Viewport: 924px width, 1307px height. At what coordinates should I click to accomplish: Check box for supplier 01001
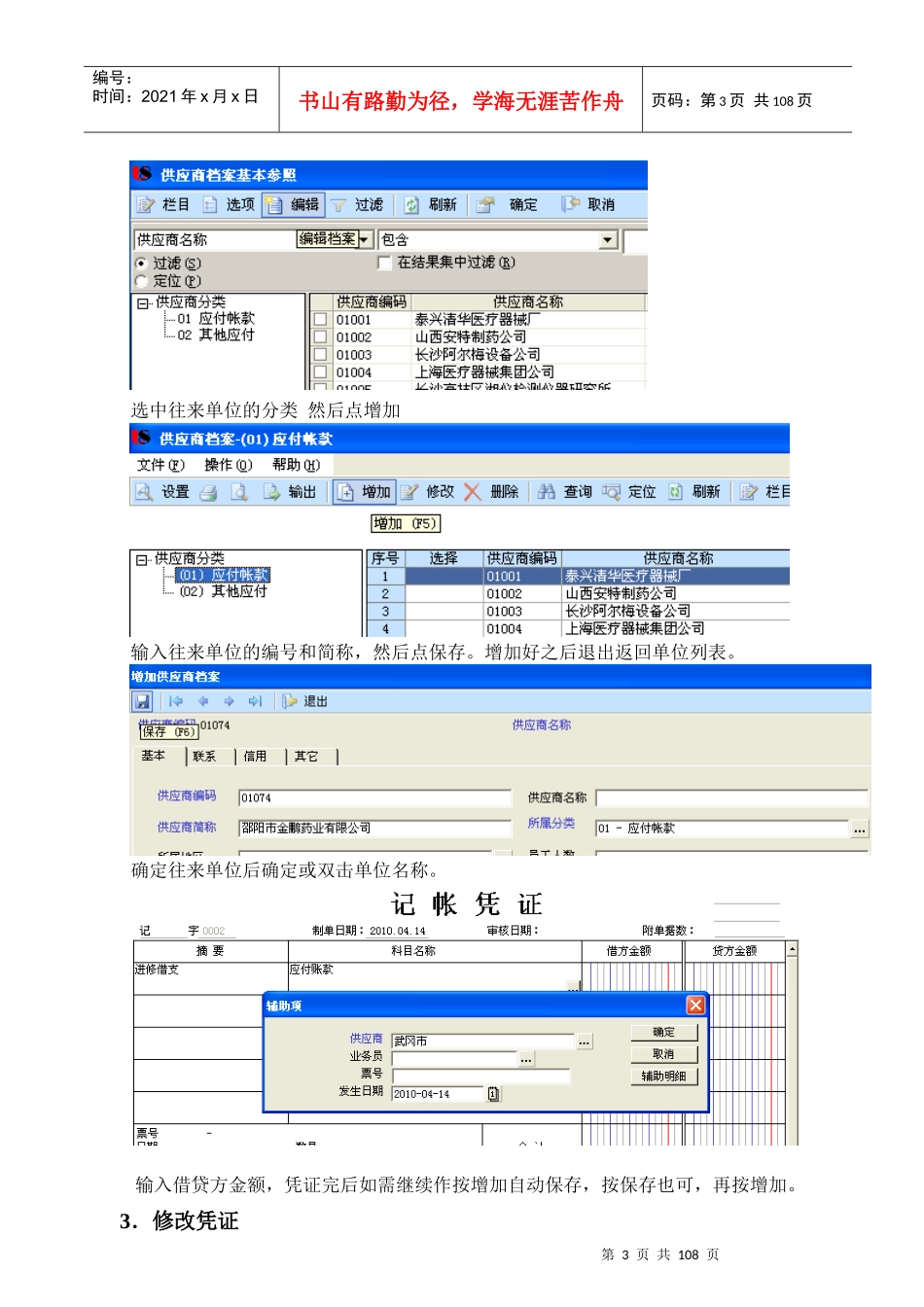(320, 320)
